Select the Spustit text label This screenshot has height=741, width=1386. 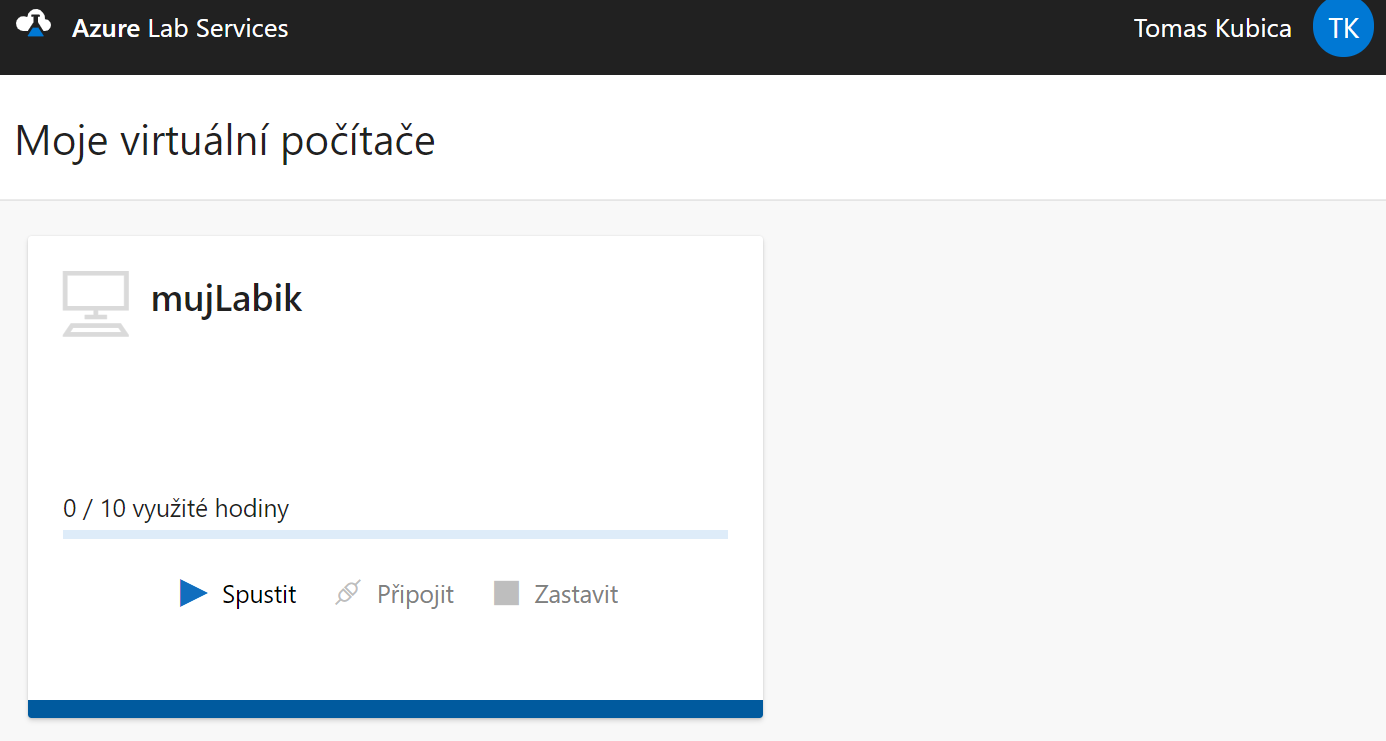click(x=259, y=594)
